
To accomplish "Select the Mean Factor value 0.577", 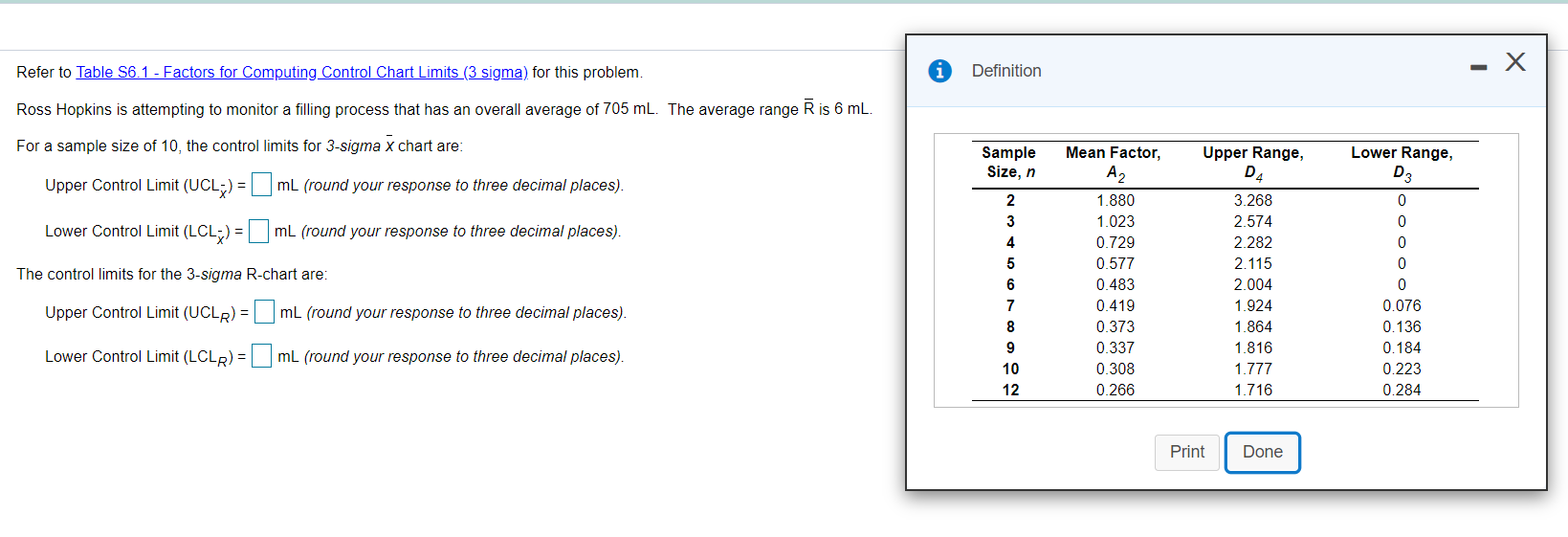I will point(1115,263).
